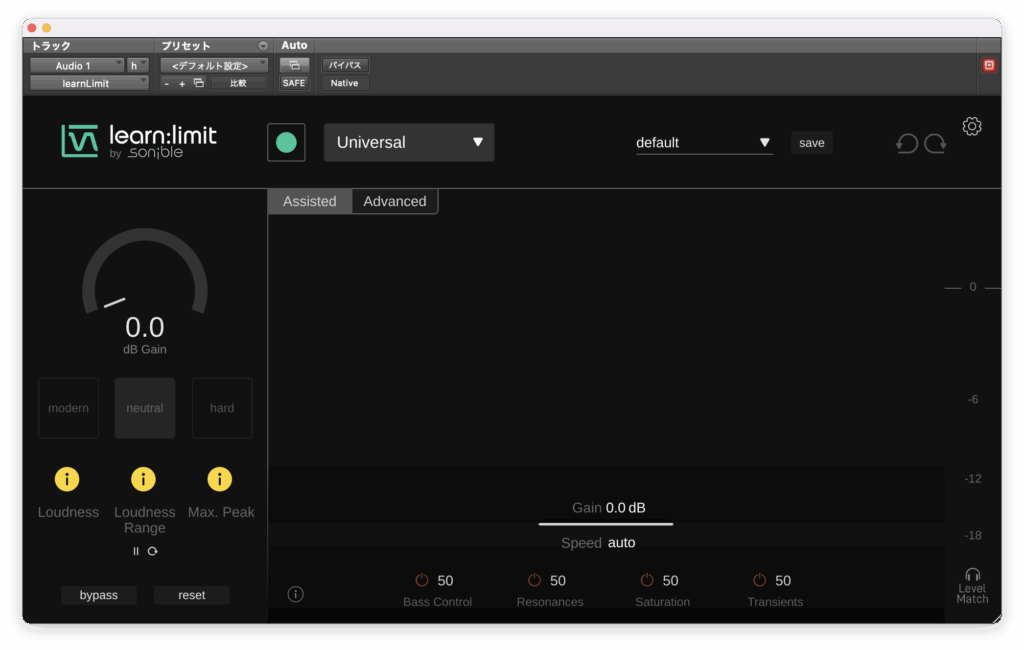Click the 0.0 gain readout
The image size is (1024, 650).
145,327
